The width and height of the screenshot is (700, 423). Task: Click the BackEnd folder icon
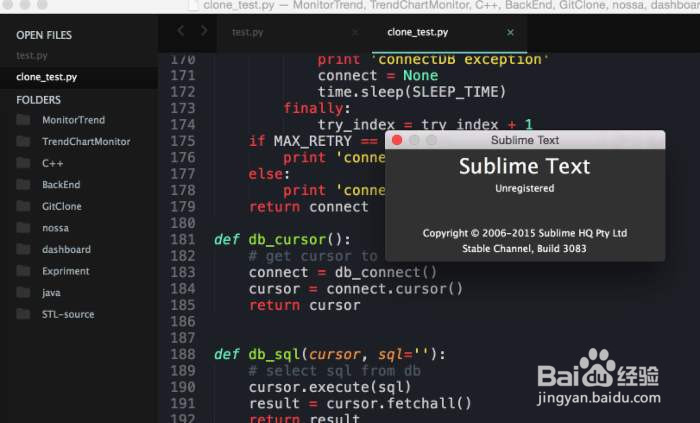(23, 185)
